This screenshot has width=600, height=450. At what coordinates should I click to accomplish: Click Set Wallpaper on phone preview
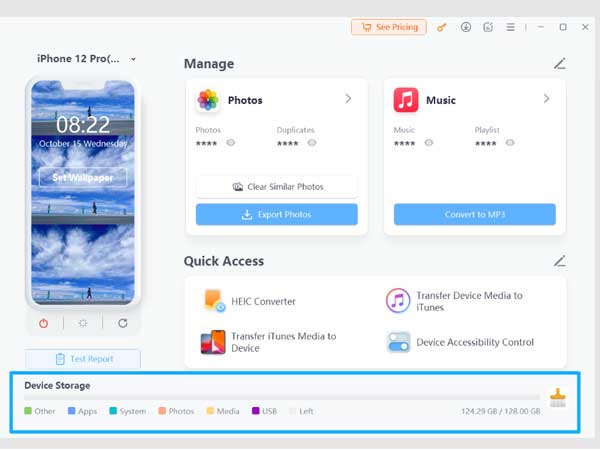[83, 178]
